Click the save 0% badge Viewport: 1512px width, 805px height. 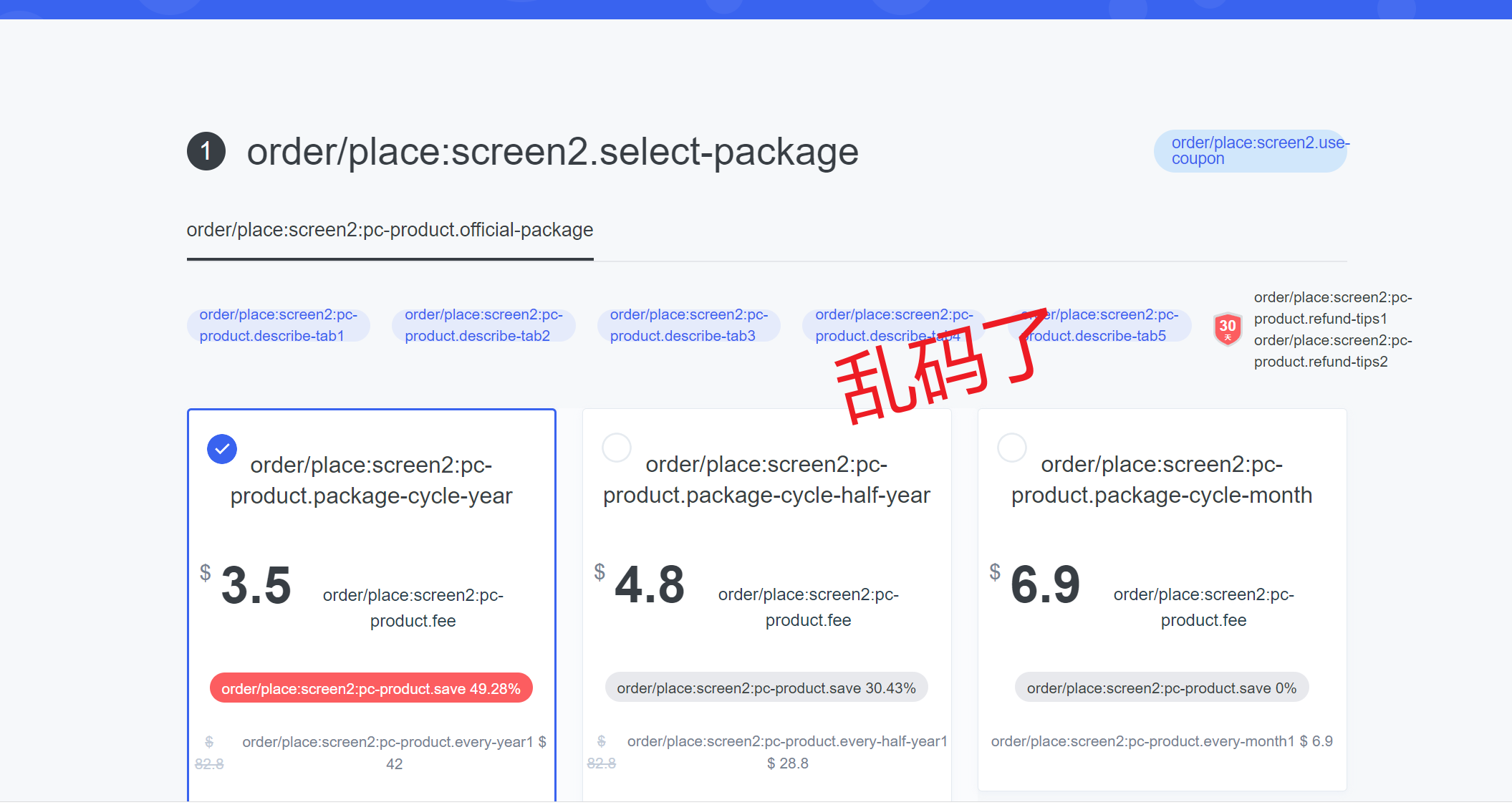[1161, 688]
